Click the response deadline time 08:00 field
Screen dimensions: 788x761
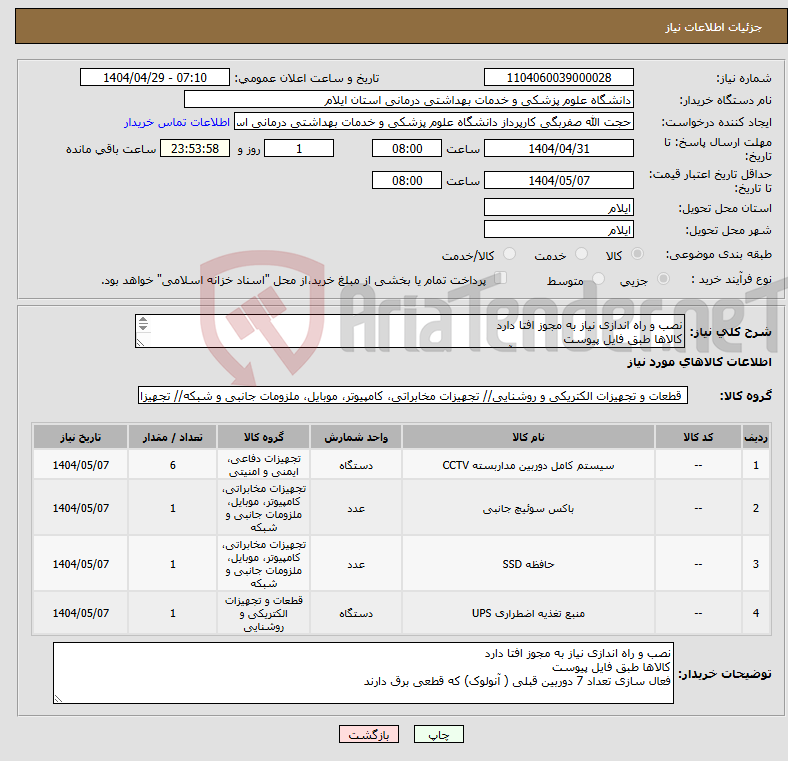coord(407,148)
